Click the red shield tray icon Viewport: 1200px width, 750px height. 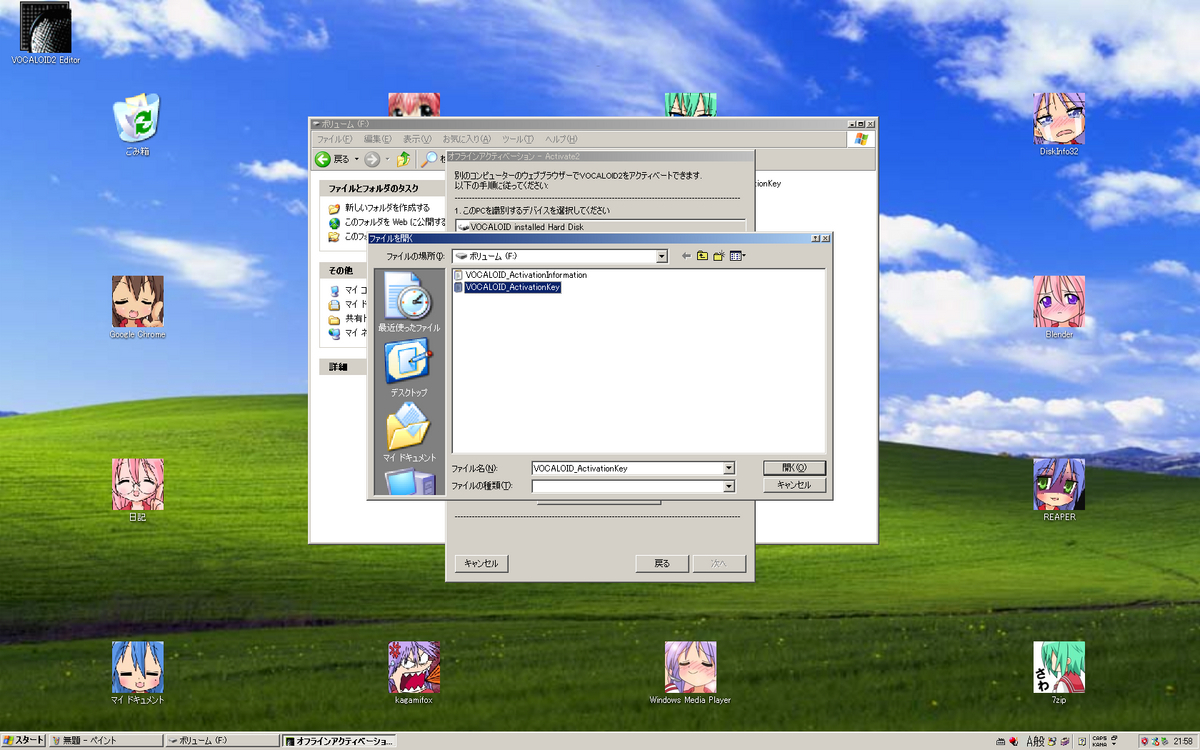tap(1145, 741)
